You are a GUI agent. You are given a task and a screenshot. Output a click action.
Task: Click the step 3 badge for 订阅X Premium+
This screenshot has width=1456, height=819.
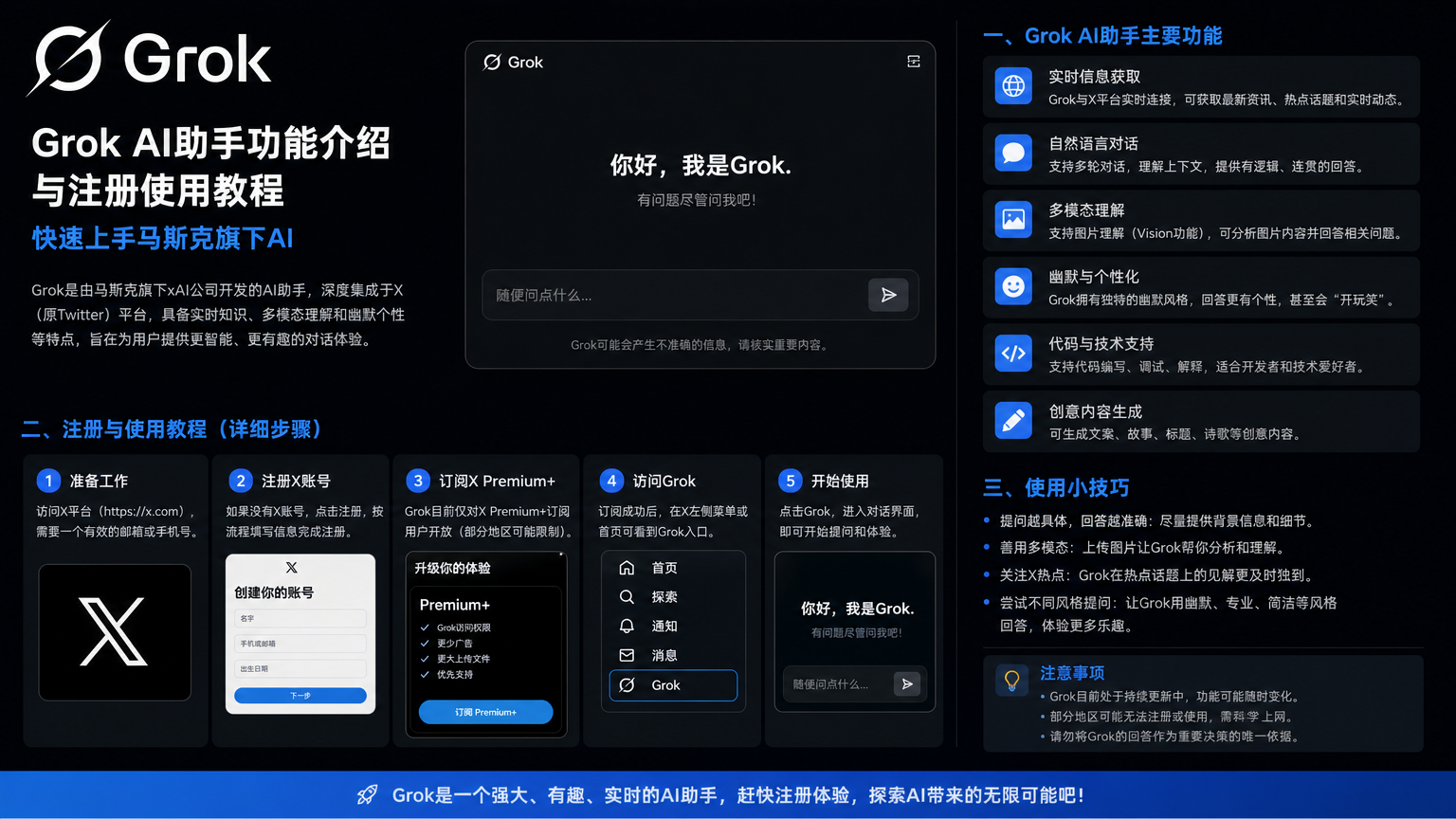[418, 481]
